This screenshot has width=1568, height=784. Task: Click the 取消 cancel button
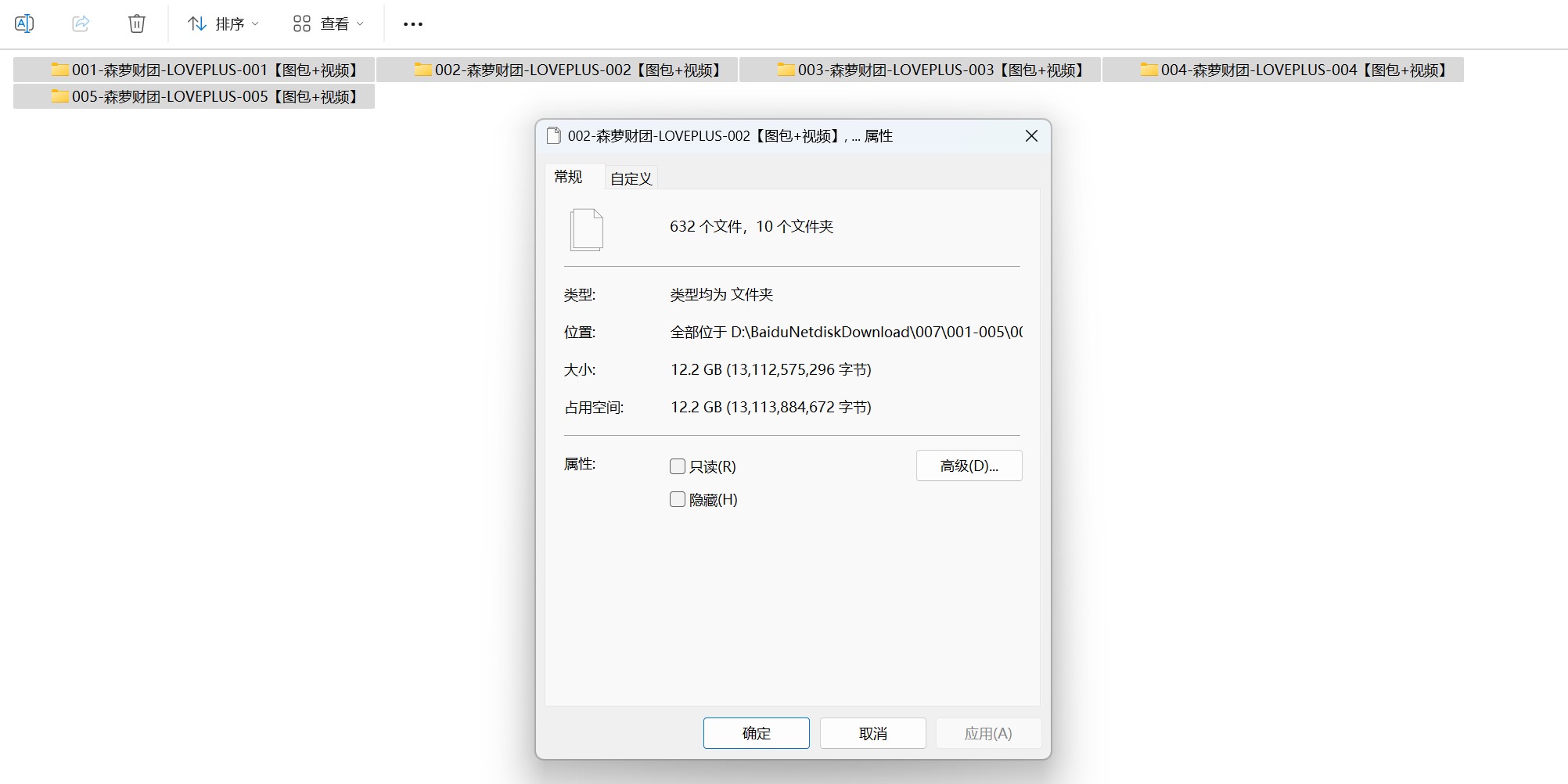[872, 733]
